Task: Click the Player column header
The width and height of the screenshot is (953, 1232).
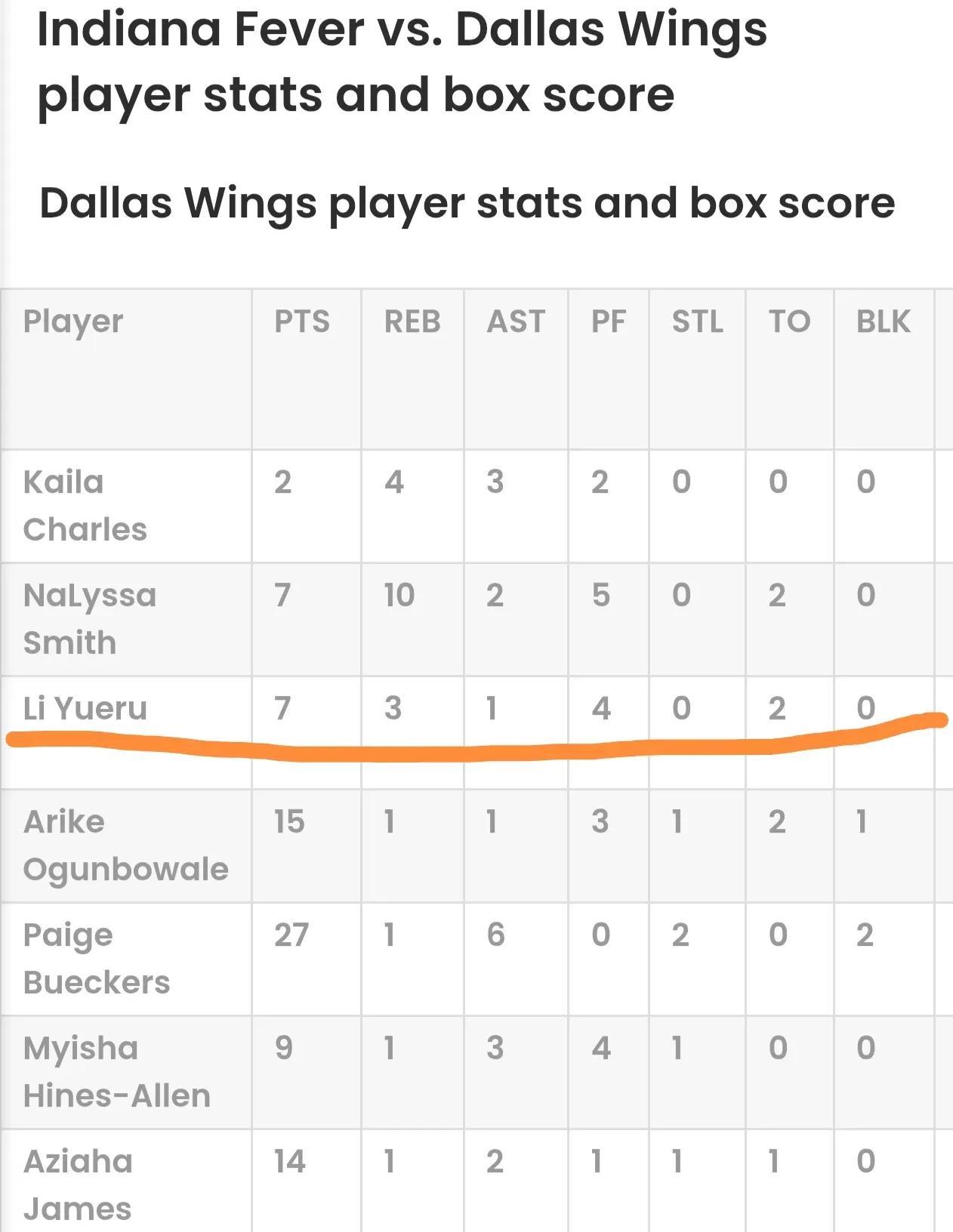Action: pos(73,322)
